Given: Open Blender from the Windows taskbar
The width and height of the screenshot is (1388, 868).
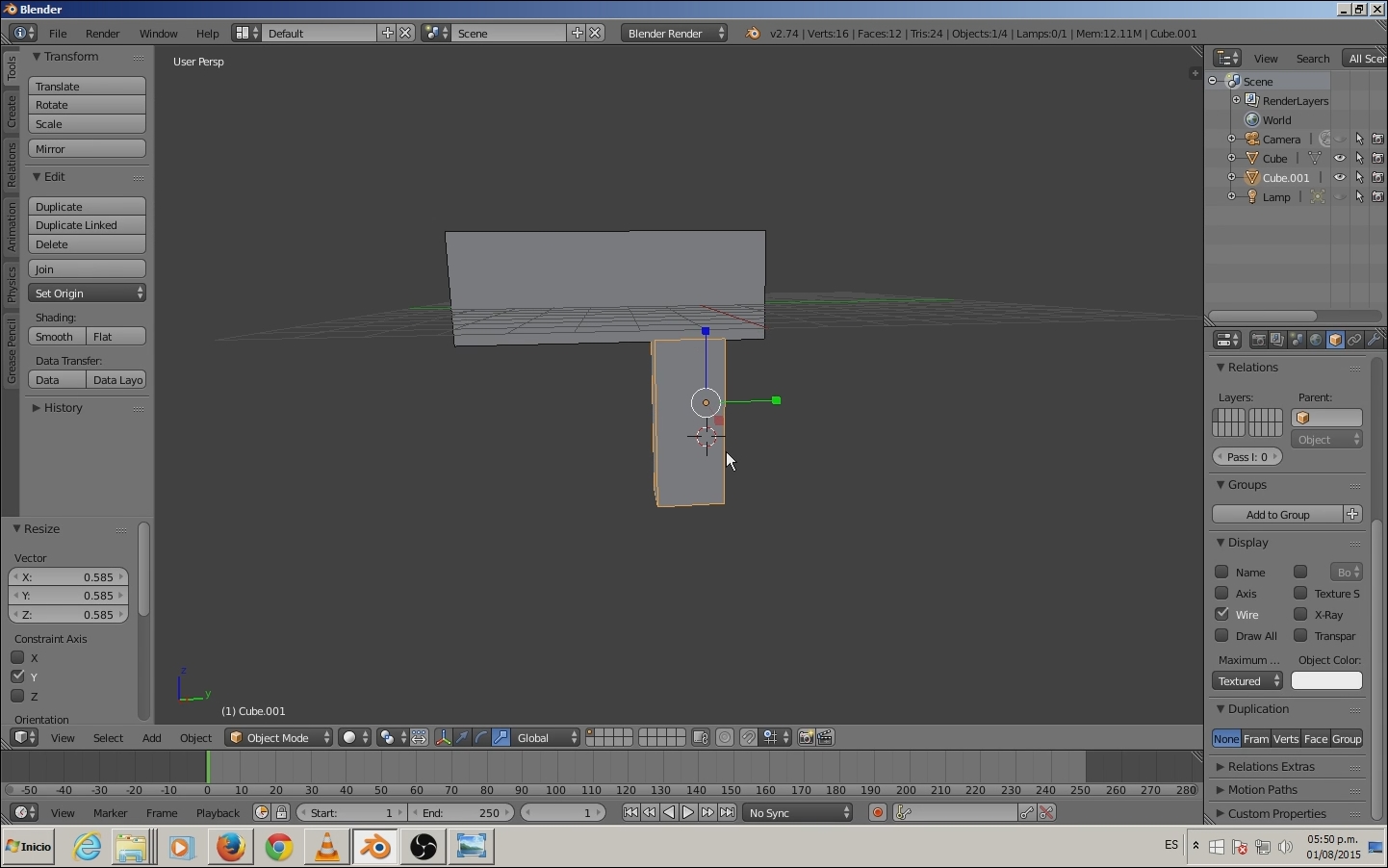Looking at the screenshot, I should 375,848.
